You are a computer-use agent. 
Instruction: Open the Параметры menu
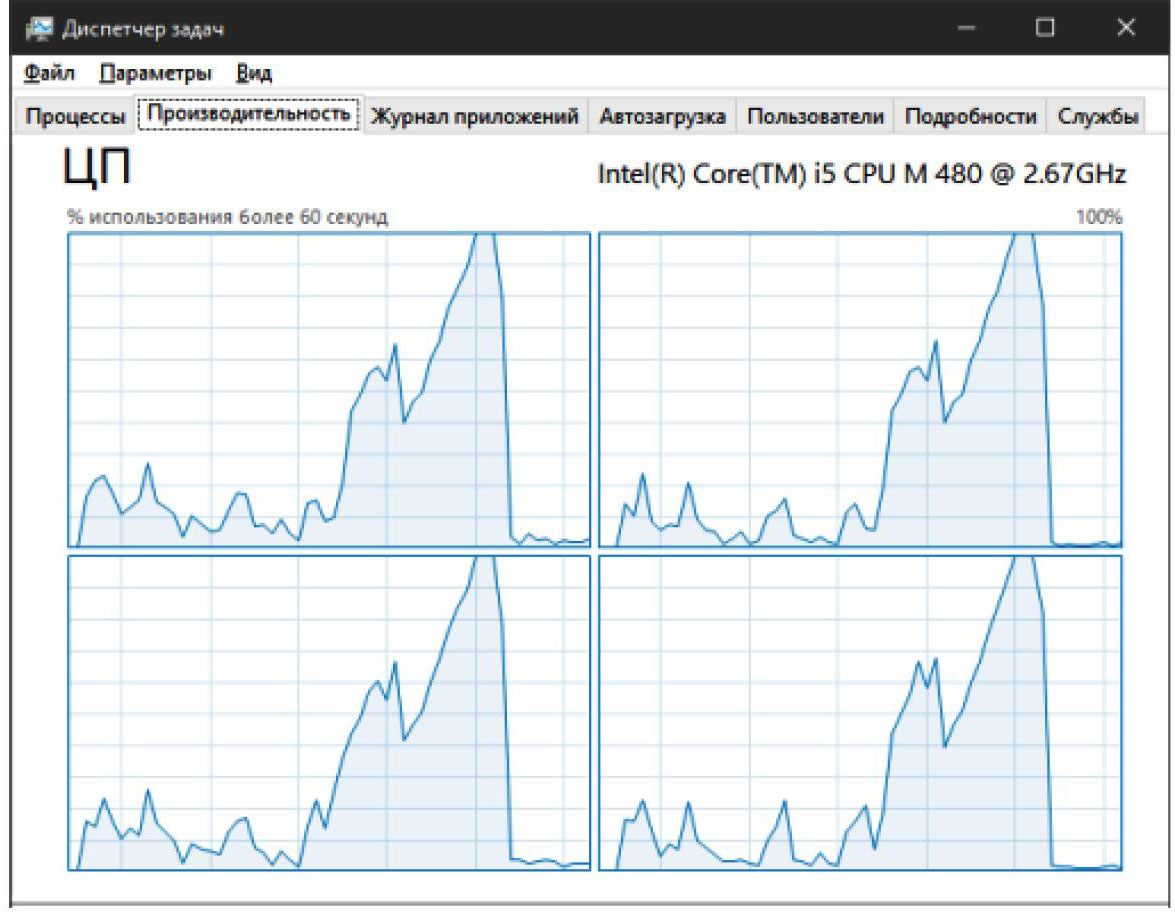pyautogui.click(x=155, y=73)
